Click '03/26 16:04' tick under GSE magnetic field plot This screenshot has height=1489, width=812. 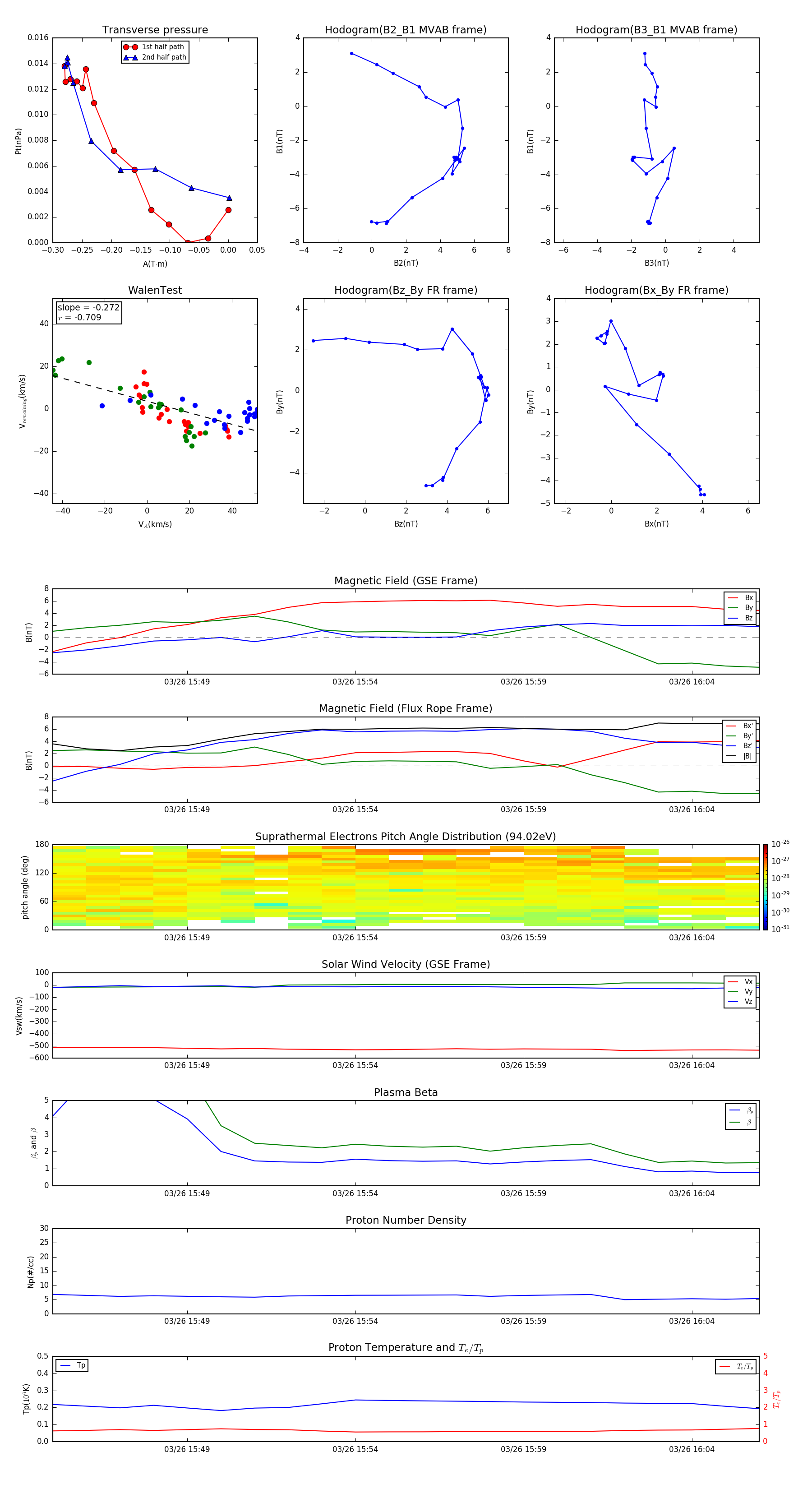691,681
